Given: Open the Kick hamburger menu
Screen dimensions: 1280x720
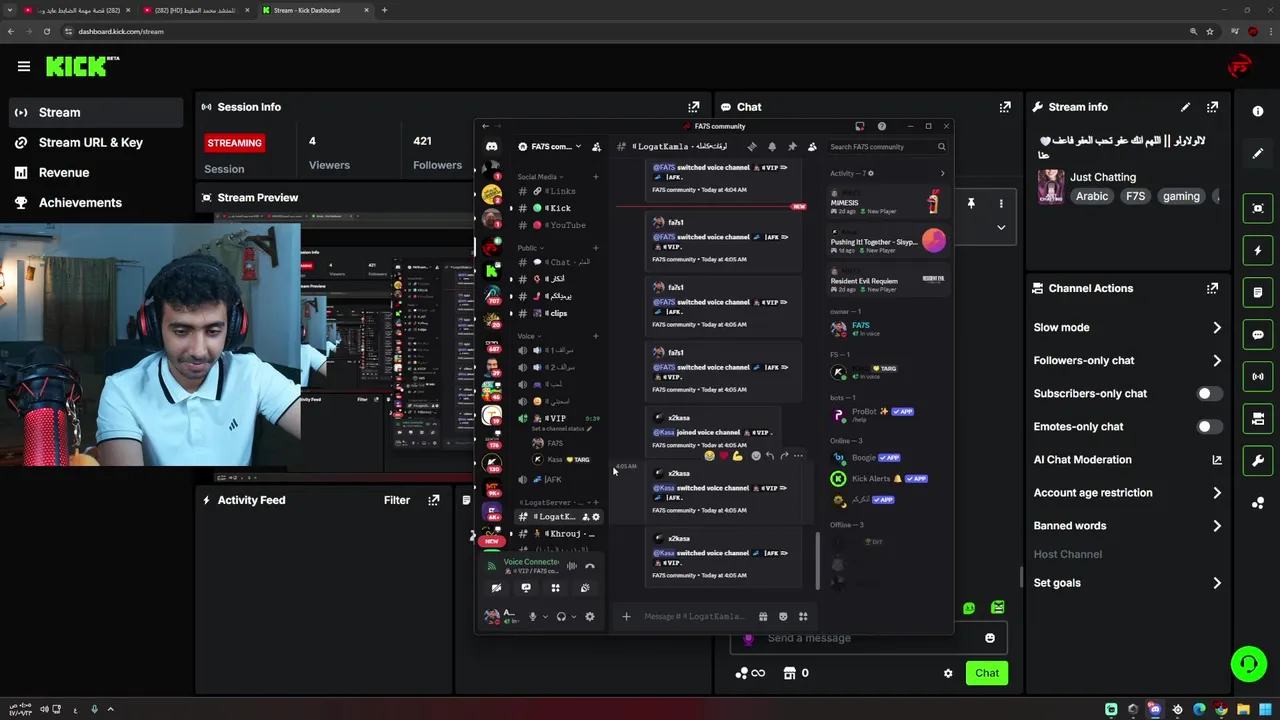Looking at the screenshot, I should 24,66.
